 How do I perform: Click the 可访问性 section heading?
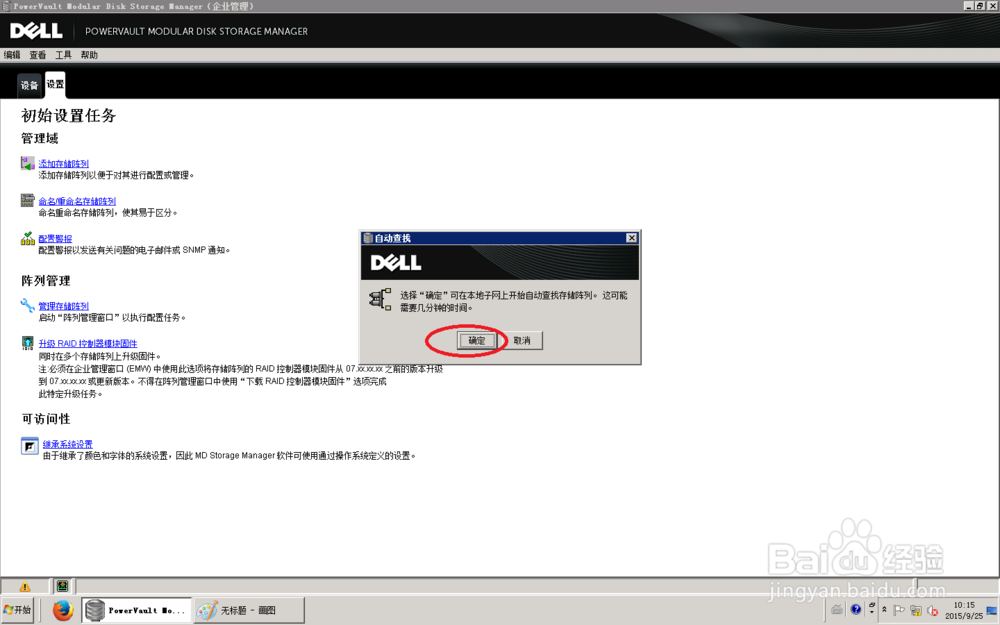click(46, 419)
